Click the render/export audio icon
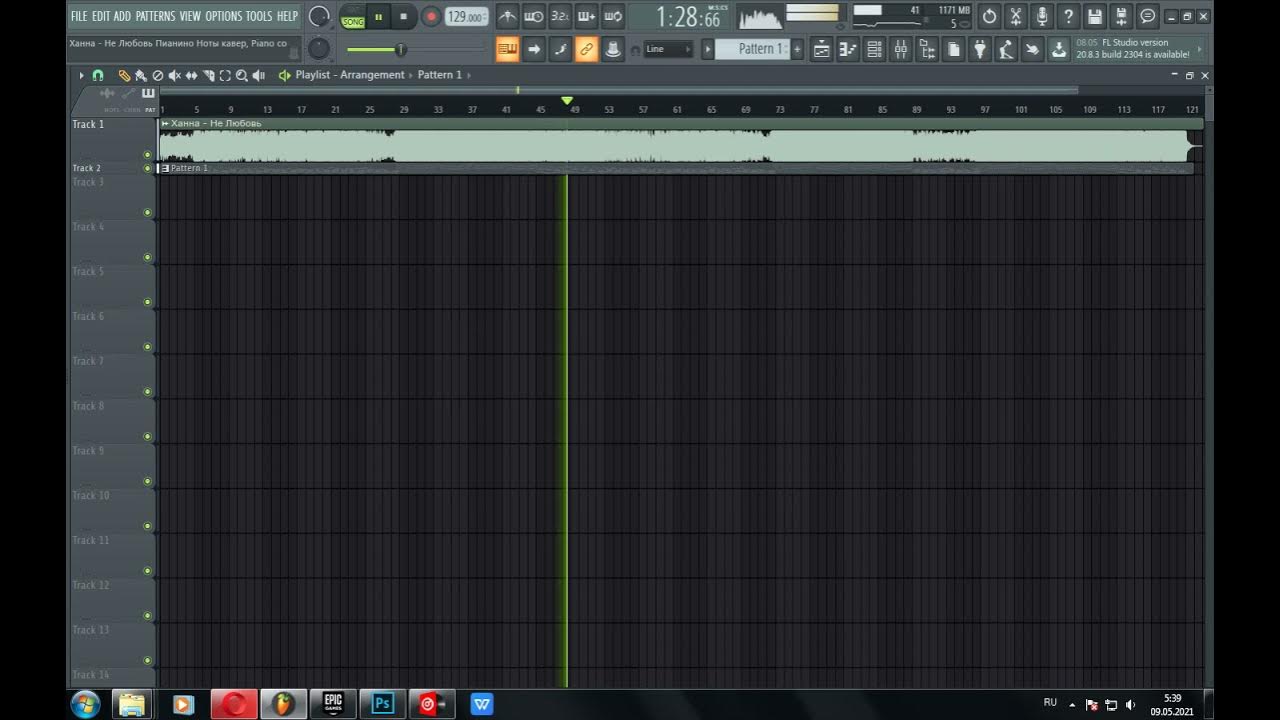Screen dimensions: 1280x720 pos(1121,16)
